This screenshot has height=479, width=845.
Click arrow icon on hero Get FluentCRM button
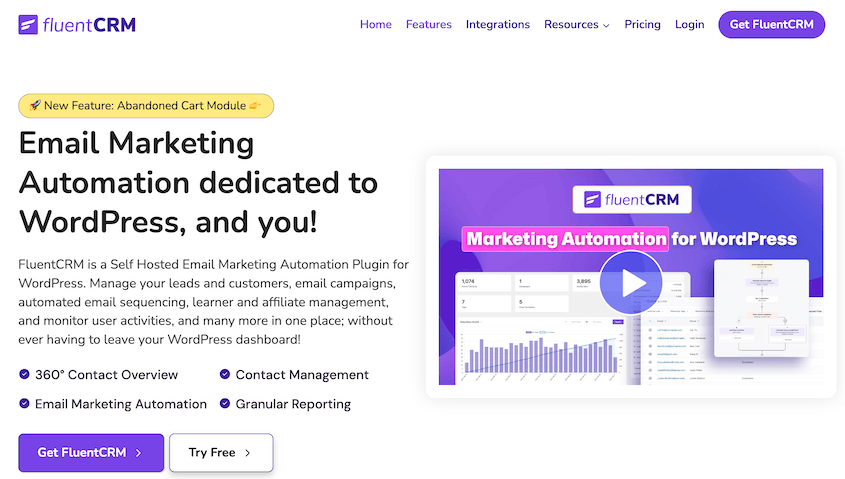[x=138, y=453]
